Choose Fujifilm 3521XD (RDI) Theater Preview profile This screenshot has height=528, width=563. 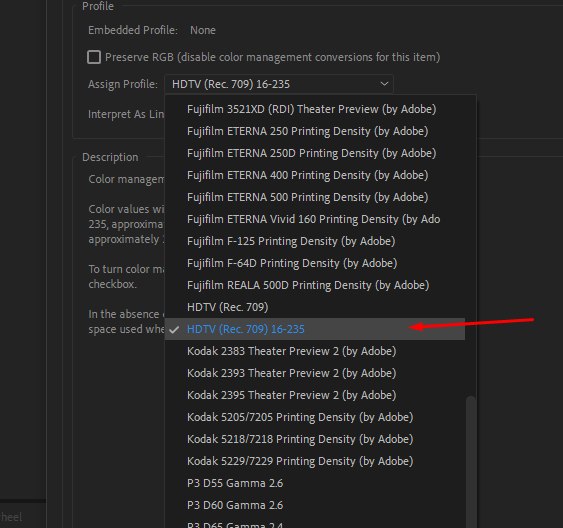315,109
